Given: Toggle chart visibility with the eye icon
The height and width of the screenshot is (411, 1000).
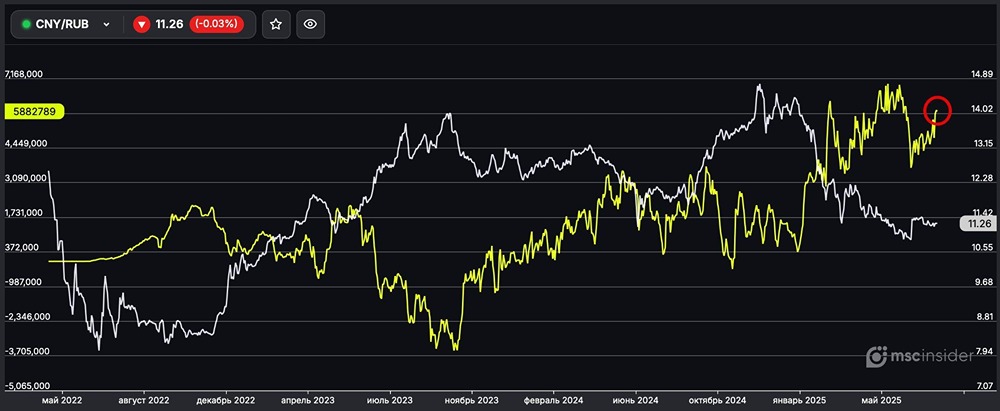Looking at the screenshot, I should tap(311, 24).
